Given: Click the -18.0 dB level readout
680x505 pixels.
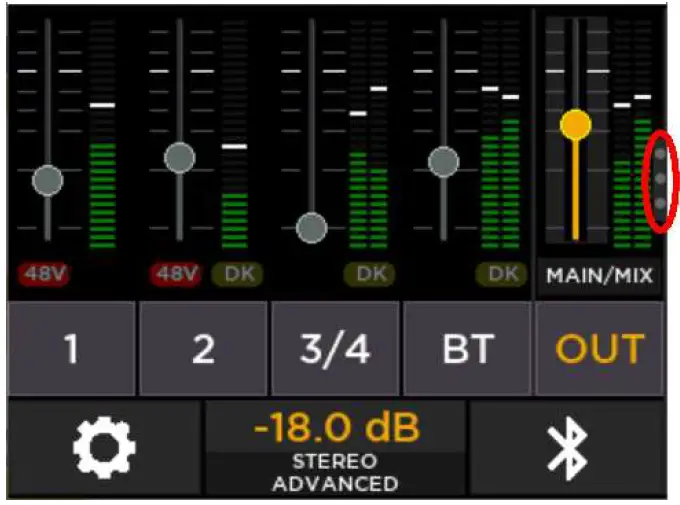Looking at the screenshot, I should 337,427.
